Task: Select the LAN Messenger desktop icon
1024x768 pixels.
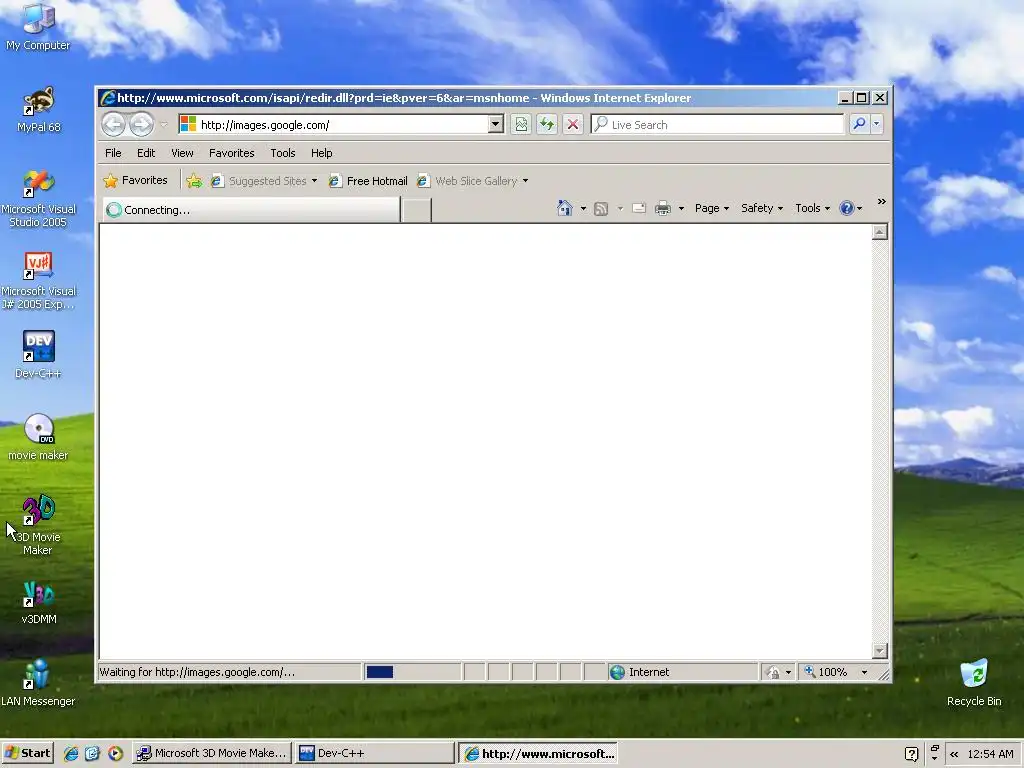Action: tap(38, 682)
